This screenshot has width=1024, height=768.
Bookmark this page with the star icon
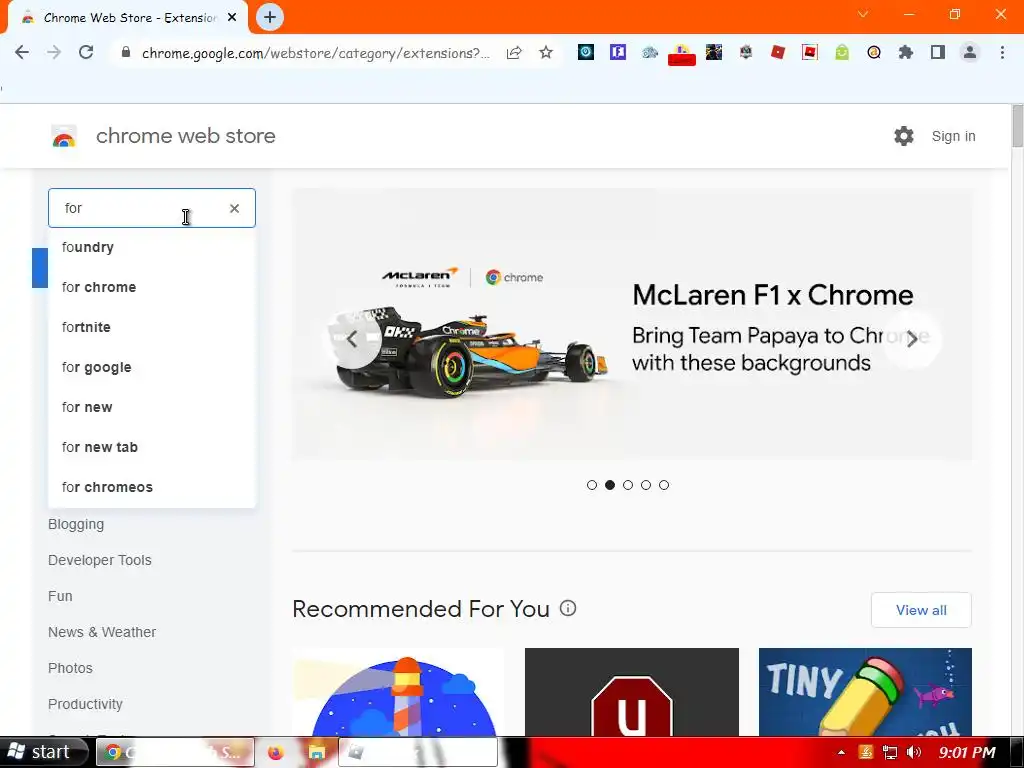[546, 52]
